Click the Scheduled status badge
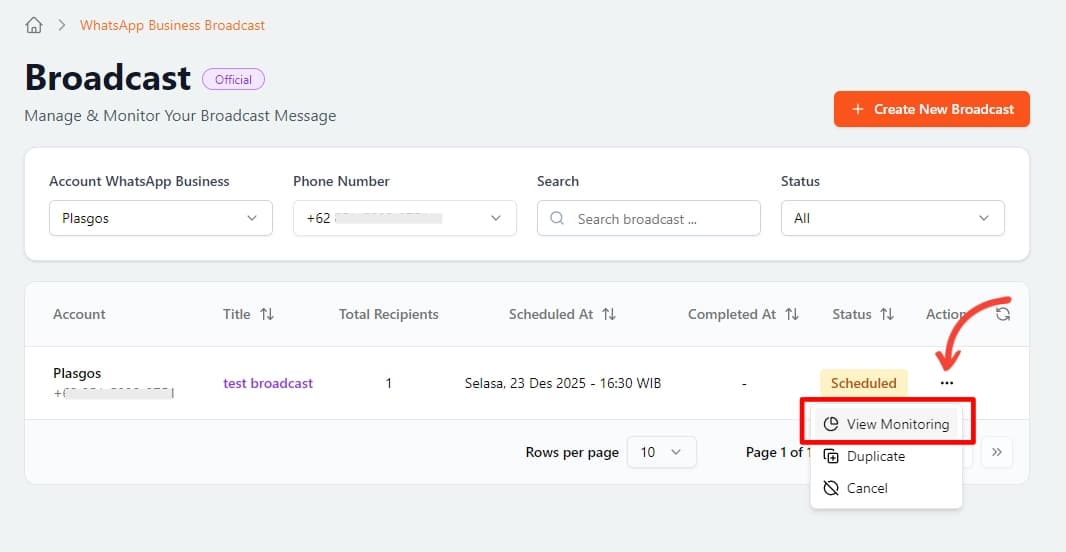Viewport: 1066px width, 552px height. (863, 383)
